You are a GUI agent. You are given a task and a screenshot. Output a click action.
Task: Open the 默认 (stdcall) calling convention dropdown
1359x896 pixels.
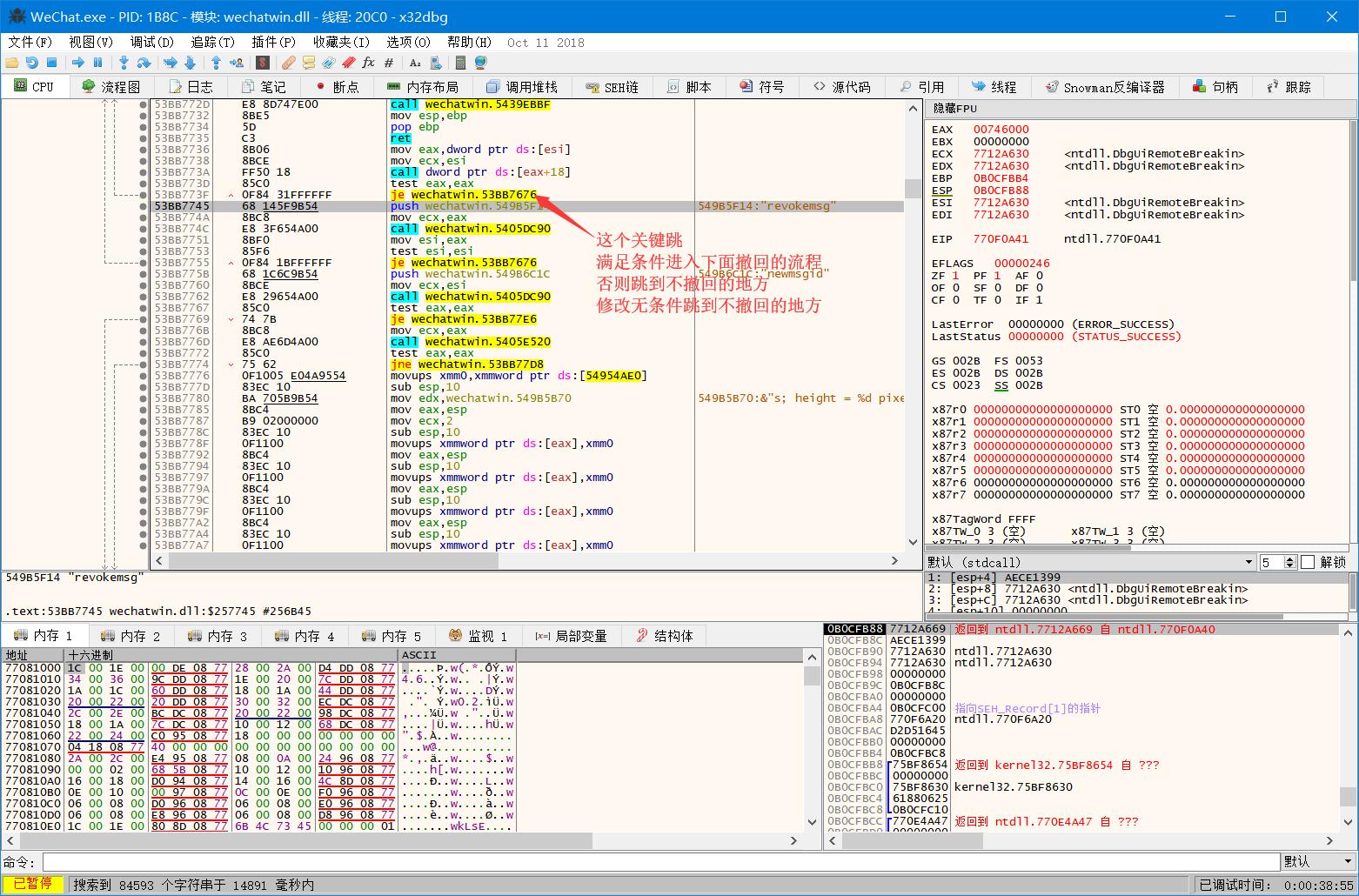click(1091, 562)
